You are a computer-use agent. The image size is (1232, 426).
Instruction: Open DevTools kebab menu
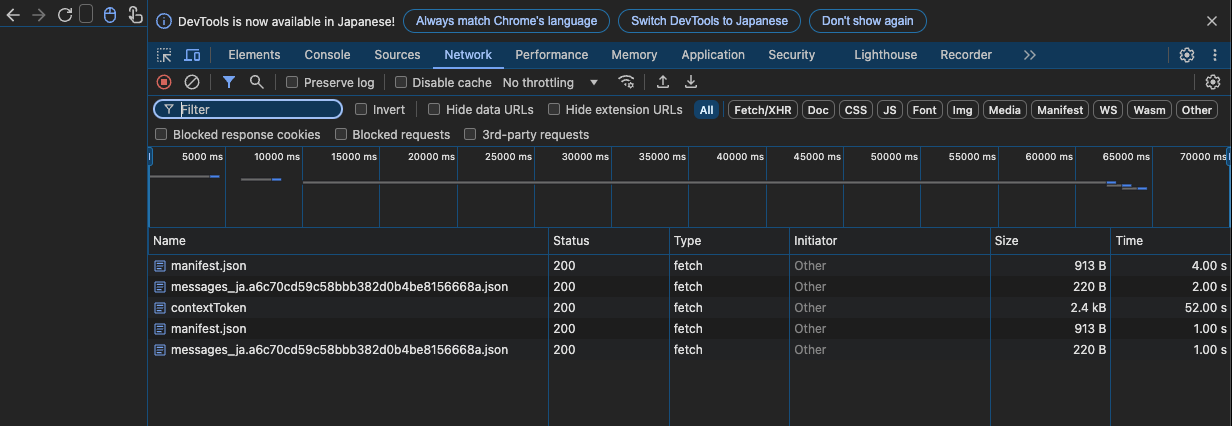(1214, 55)
